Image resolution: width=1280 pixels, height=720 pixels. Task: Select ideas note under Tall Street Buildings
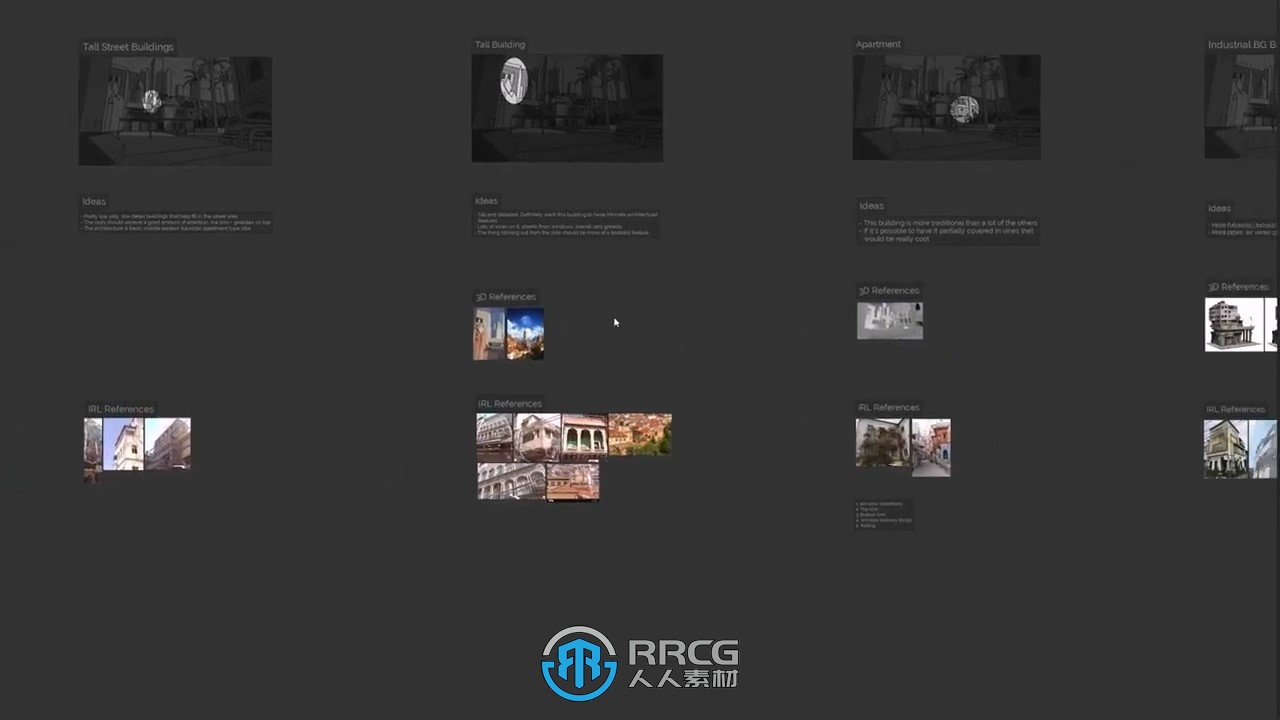(175, 222)
